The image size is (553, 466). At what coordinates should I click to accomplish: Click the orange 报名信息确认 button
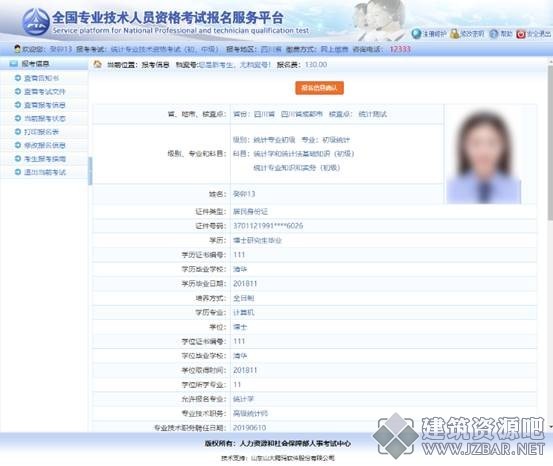pos(320,88)
